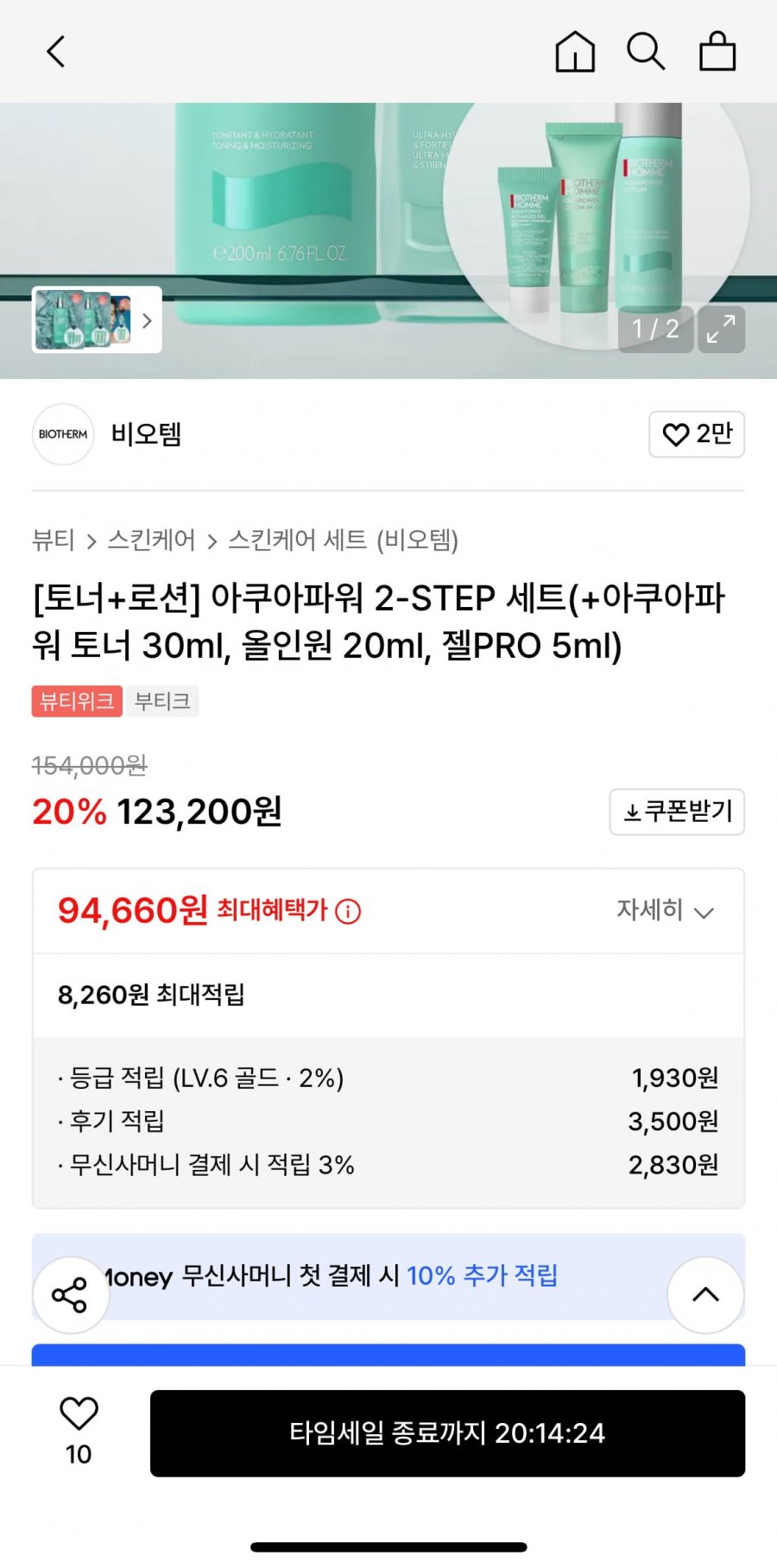
Task: Open the 뷰티 breadcrumb category
Action: pos(54,541)
